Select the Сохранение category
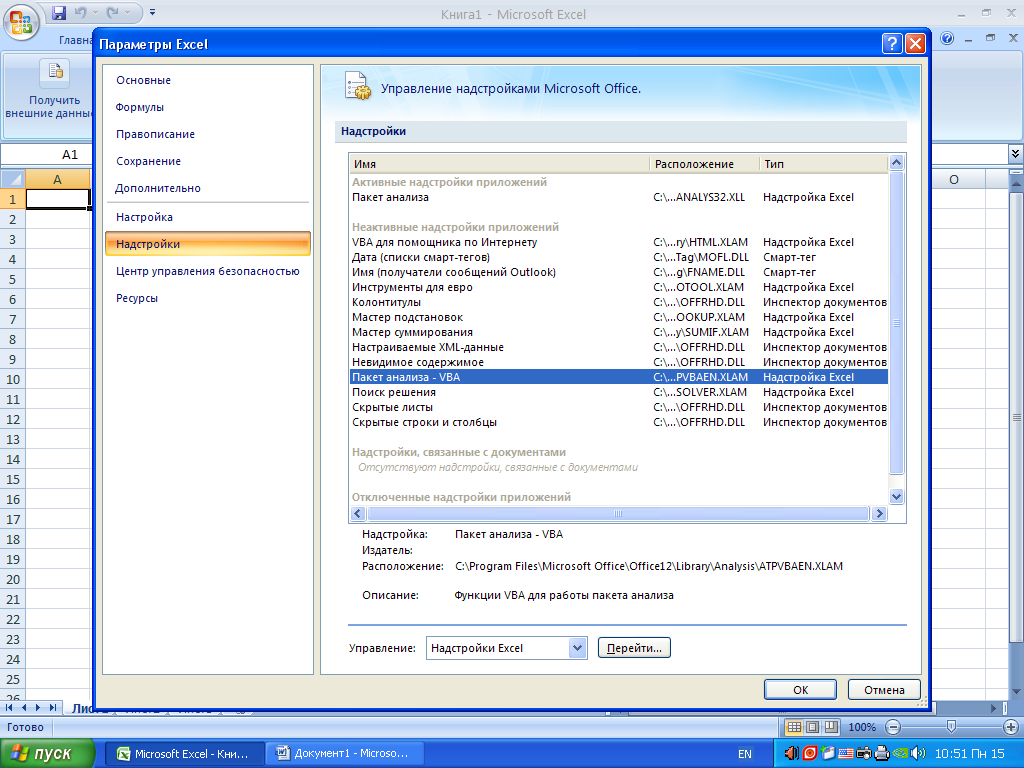This screenshot has height=768, width=1024. [208, 161]
